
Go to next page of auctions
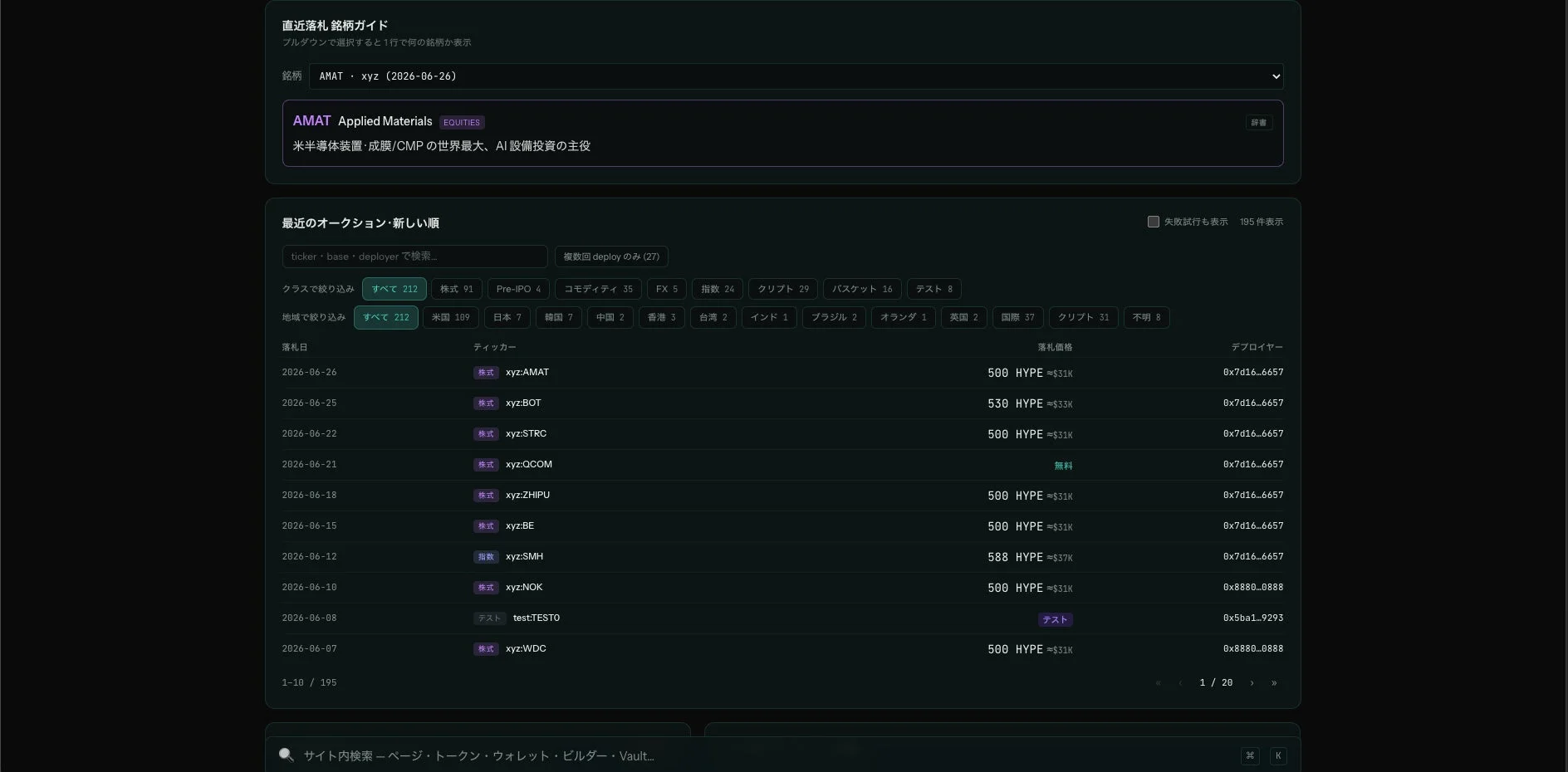tap(1252, 682)
